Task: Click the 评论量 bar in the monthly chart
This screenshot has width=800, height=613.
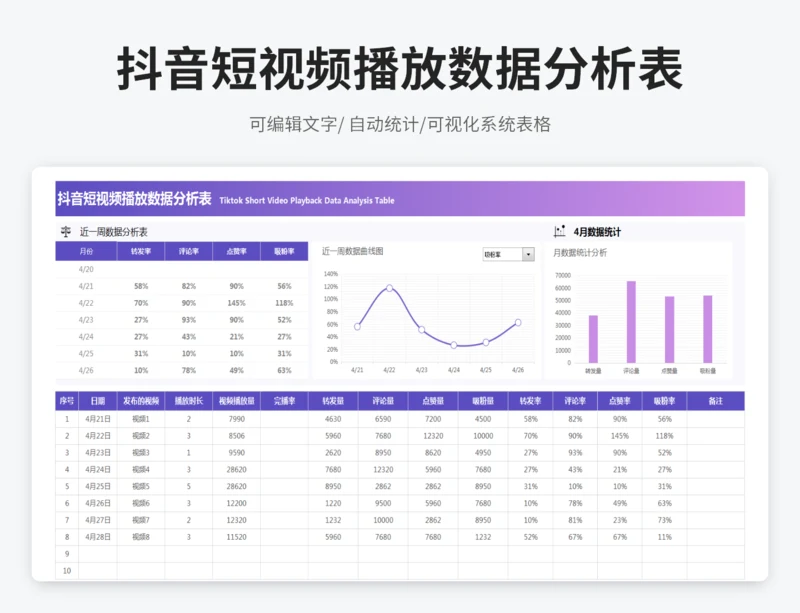Action: [x=631, y=322]
